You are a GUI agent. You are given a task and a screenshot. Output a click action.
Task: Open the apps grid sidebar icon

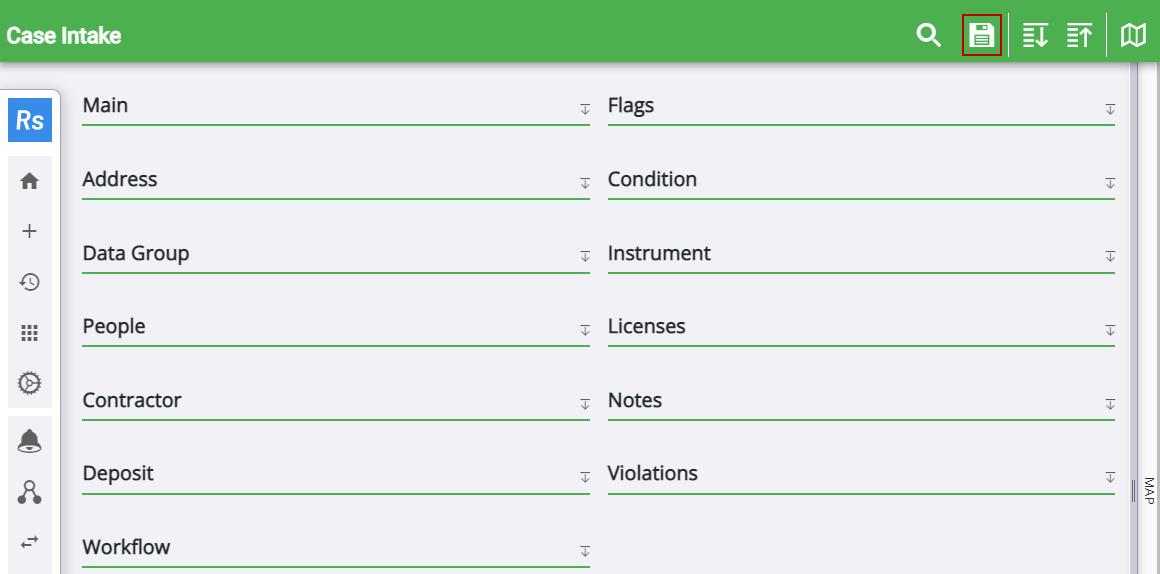pyautogui.click(x=30, y=333)
